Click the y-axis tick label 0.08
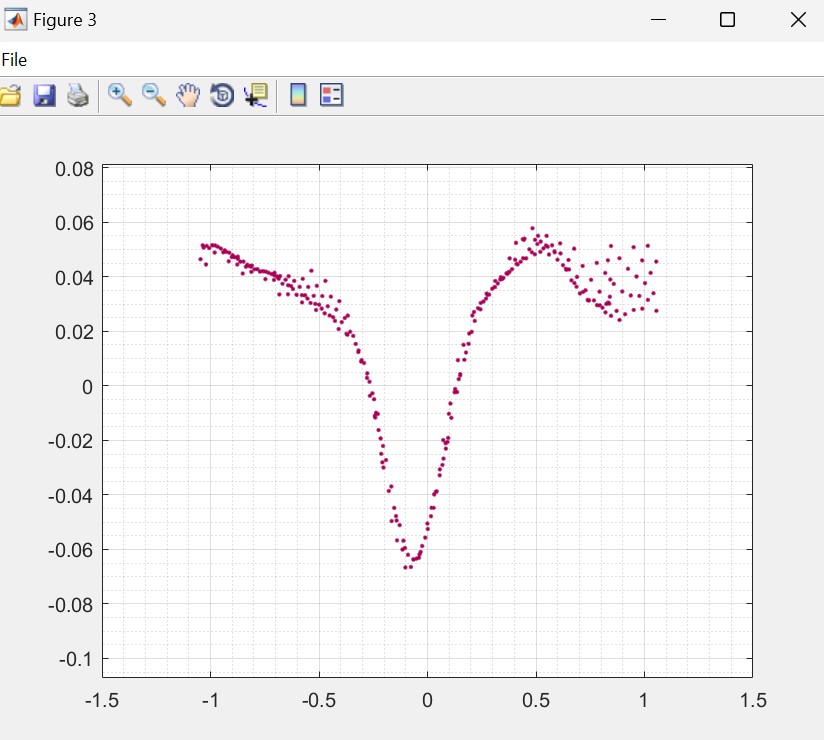 [x=75, y=168]
